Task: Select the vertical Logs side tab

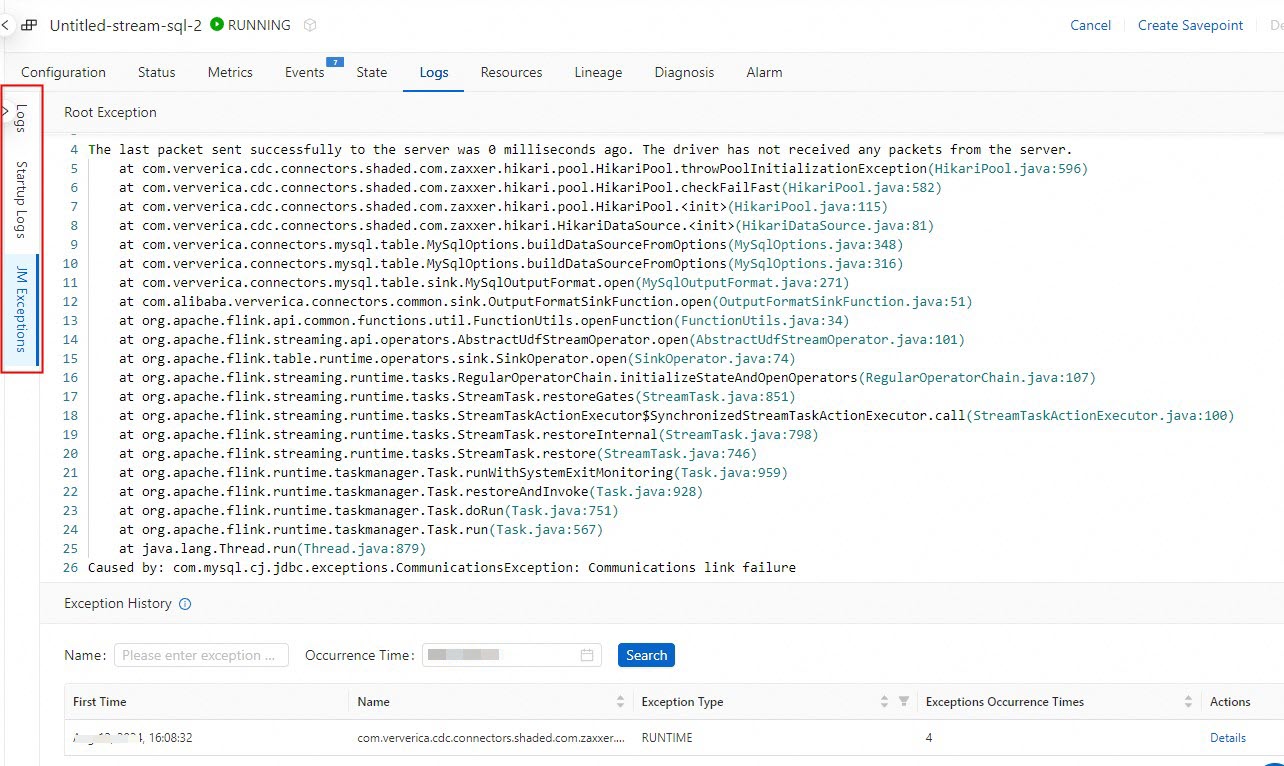Action: point(21,118)
